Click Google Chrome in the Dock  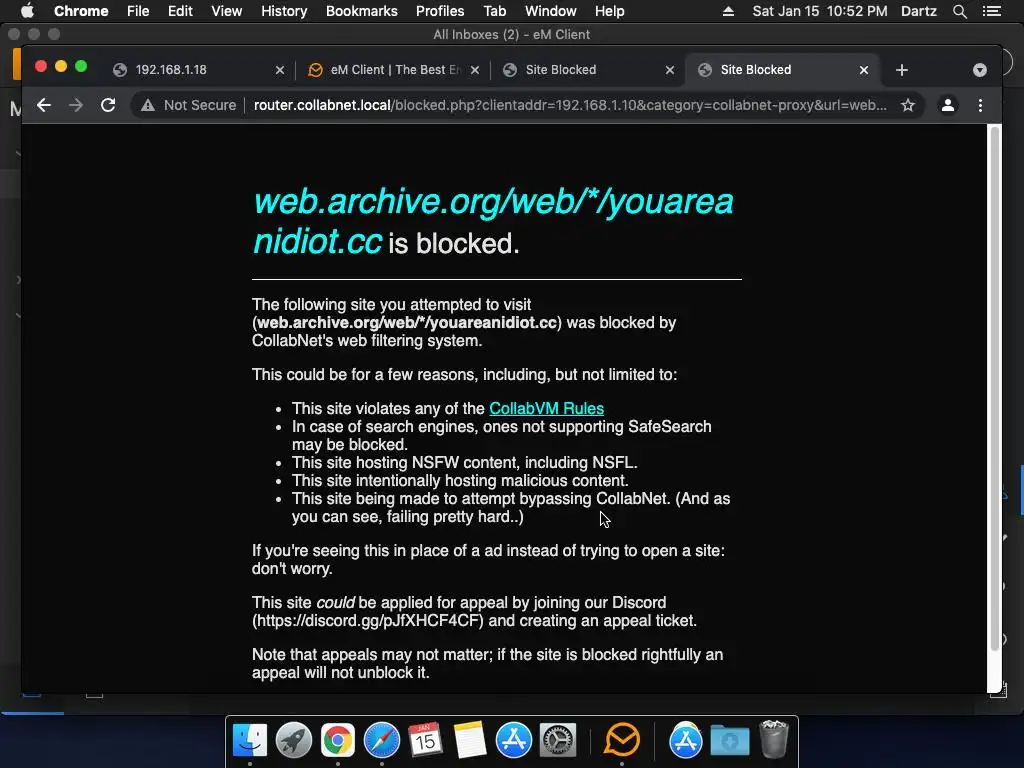(x=338, y=740)
